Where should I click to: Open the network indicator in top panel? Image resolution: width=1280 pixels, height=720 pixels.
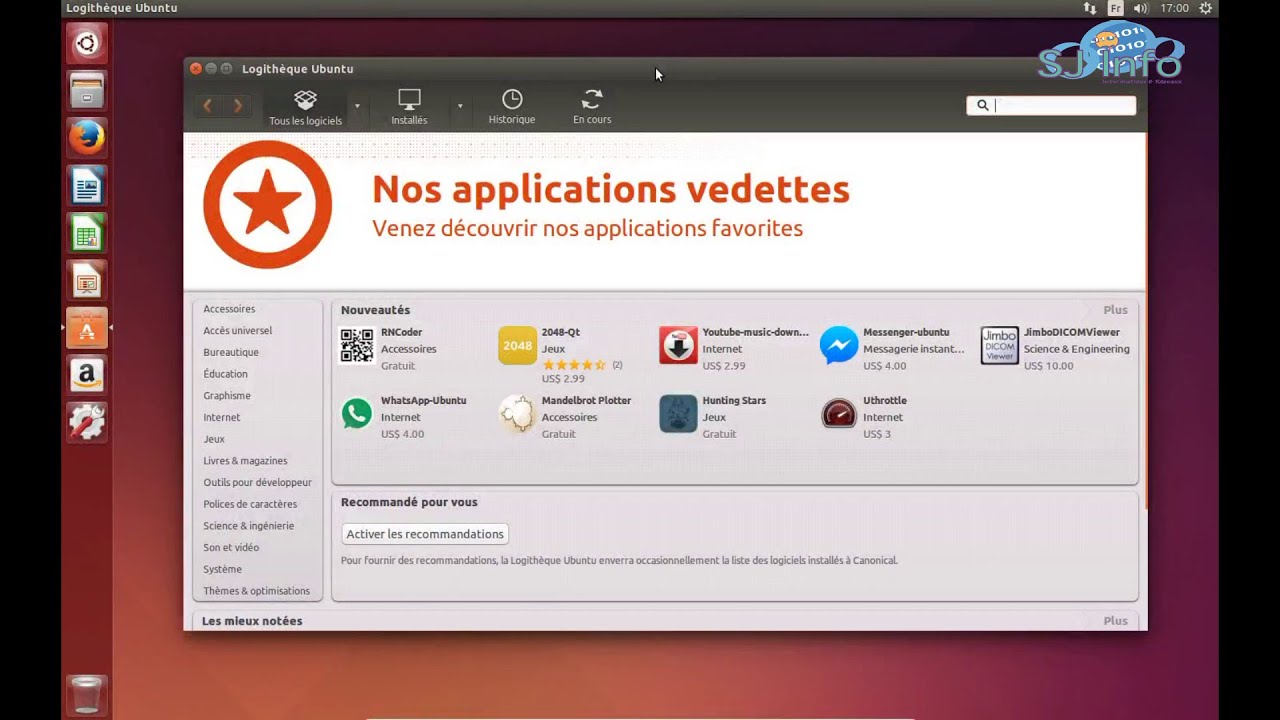tap(1090, 8)
